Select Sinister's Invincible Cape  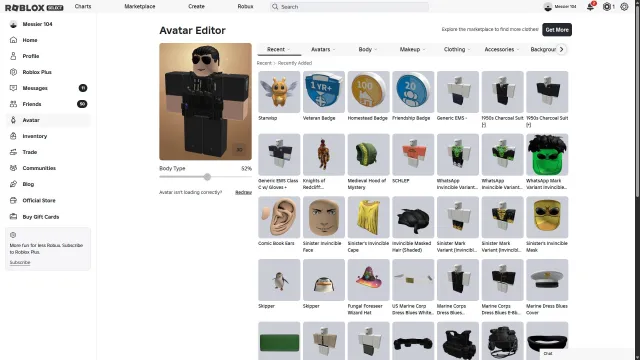tap(369, 217)
